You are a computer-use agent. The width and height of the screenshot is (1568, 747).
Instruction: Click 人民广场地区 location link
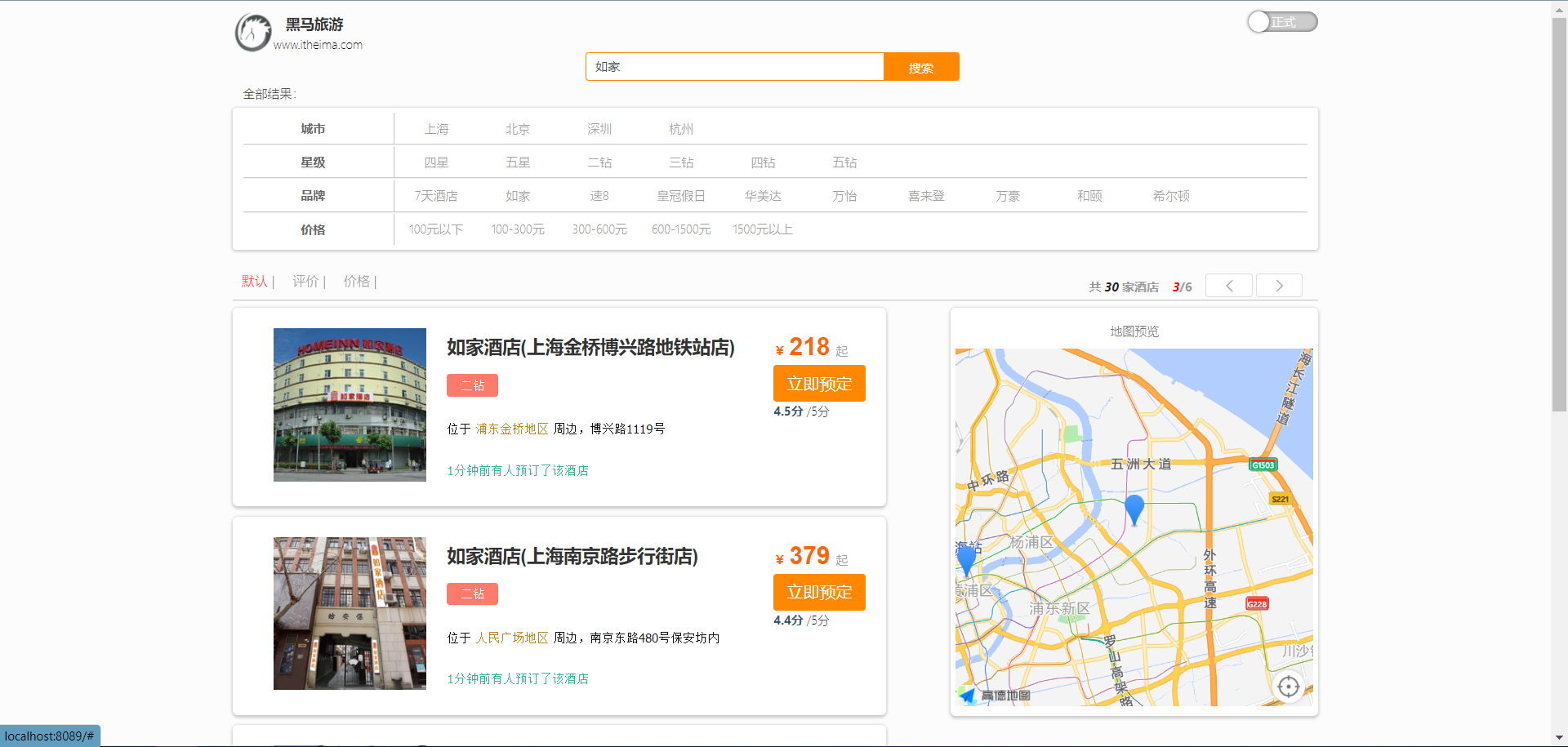[x=512, y=638]
